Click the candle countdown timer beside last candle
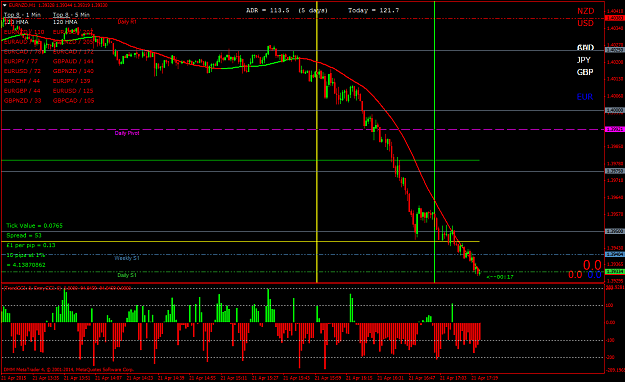This screenshot has height=382, width=625. click(x=500, y=277)
